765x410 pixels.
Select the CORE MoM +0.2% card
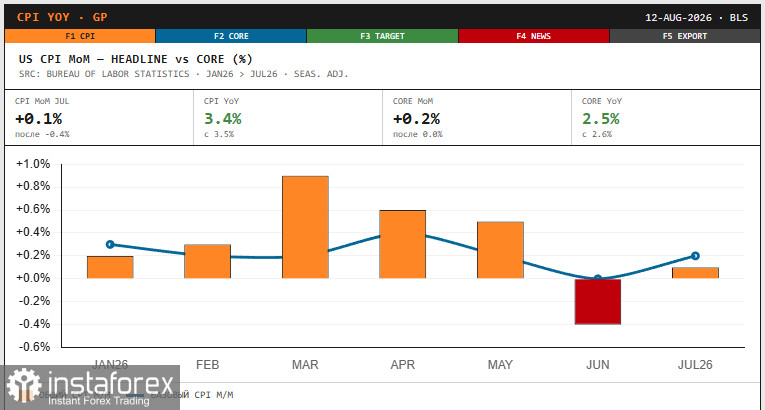coord(477,118)
